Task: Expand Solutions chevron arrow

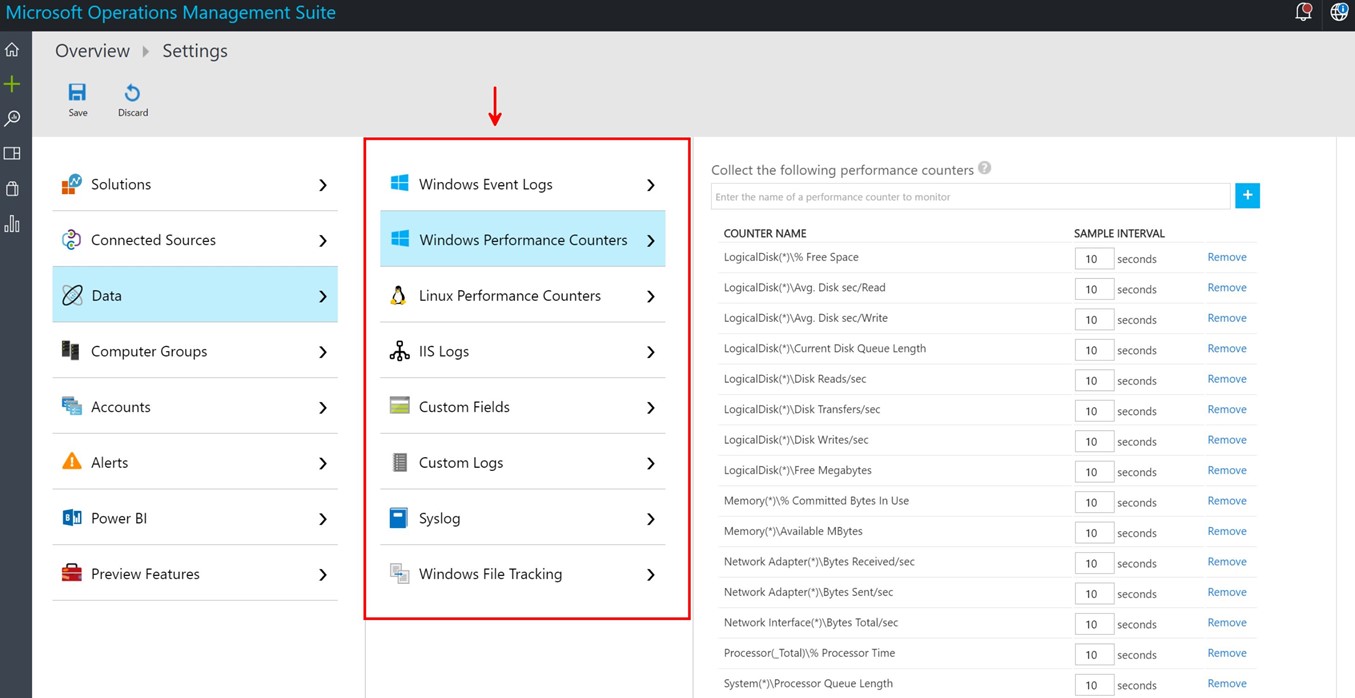Action: coord(323,185)
